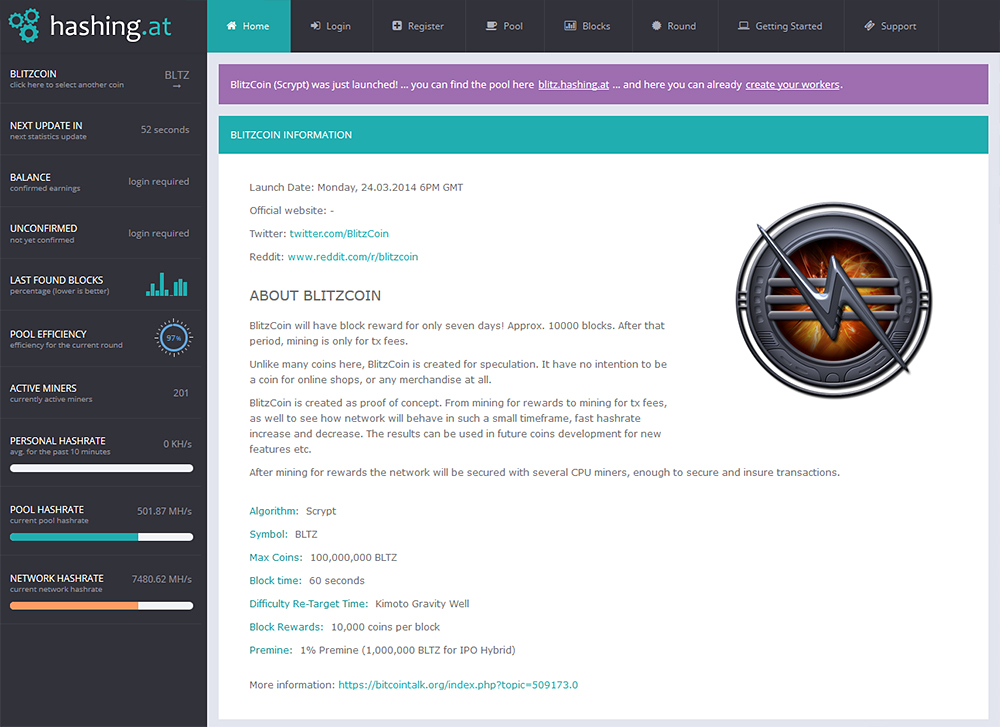Click the Blocks chart icon
This screenshot has width=1000, height=727.
[x=570, y=26]
